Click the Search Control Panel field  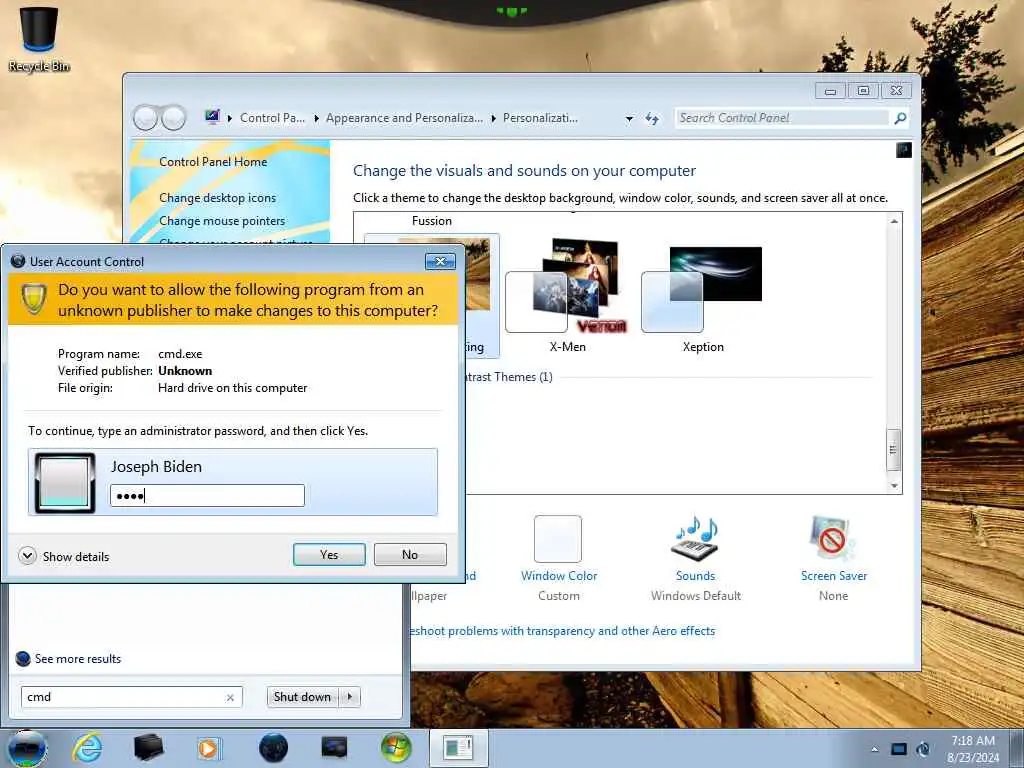pos(782,118)
